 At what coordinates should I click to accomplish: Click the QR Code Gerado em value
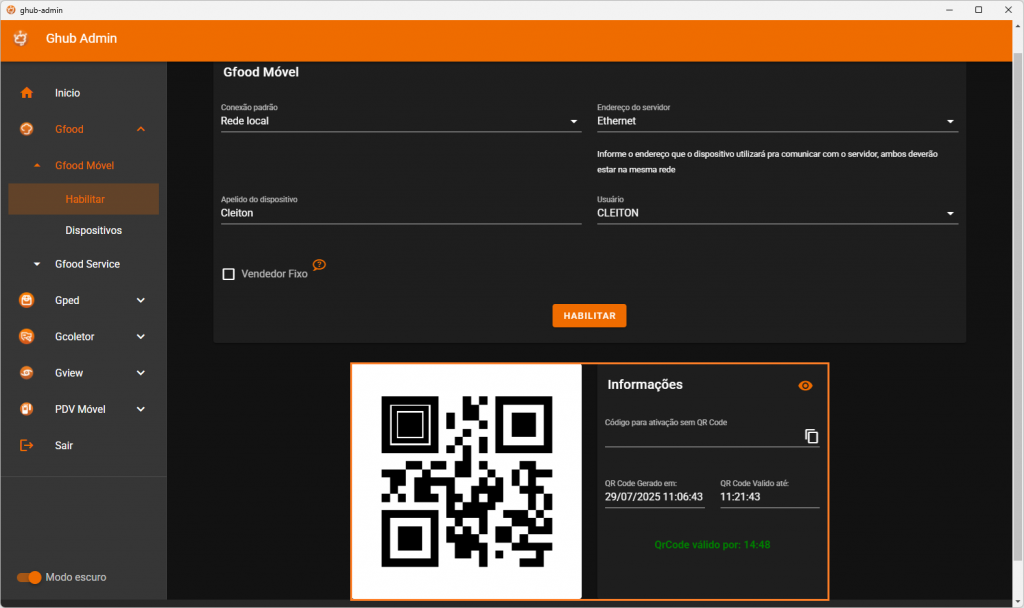tap(654, 497)
